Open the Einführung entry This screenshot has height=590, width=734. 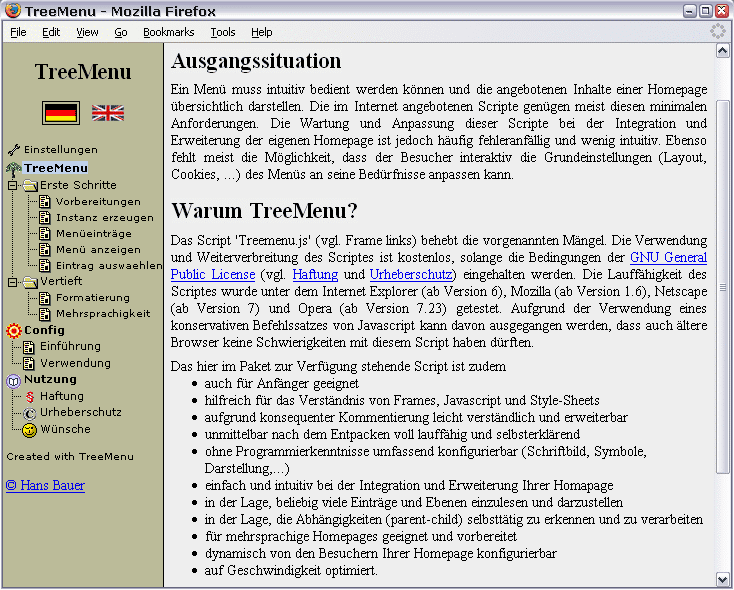point(70,347)
